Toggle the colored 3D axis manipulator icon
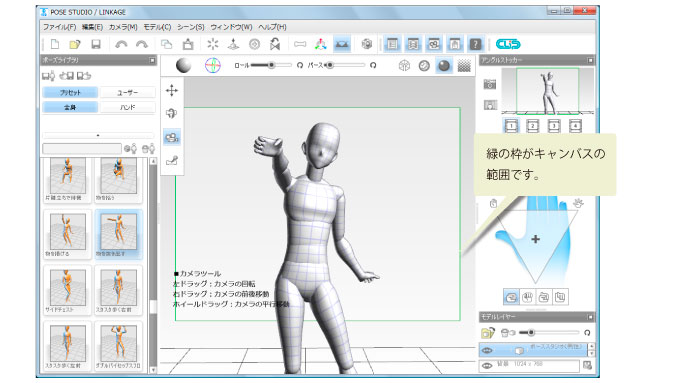695x383 pixels. 321,44
